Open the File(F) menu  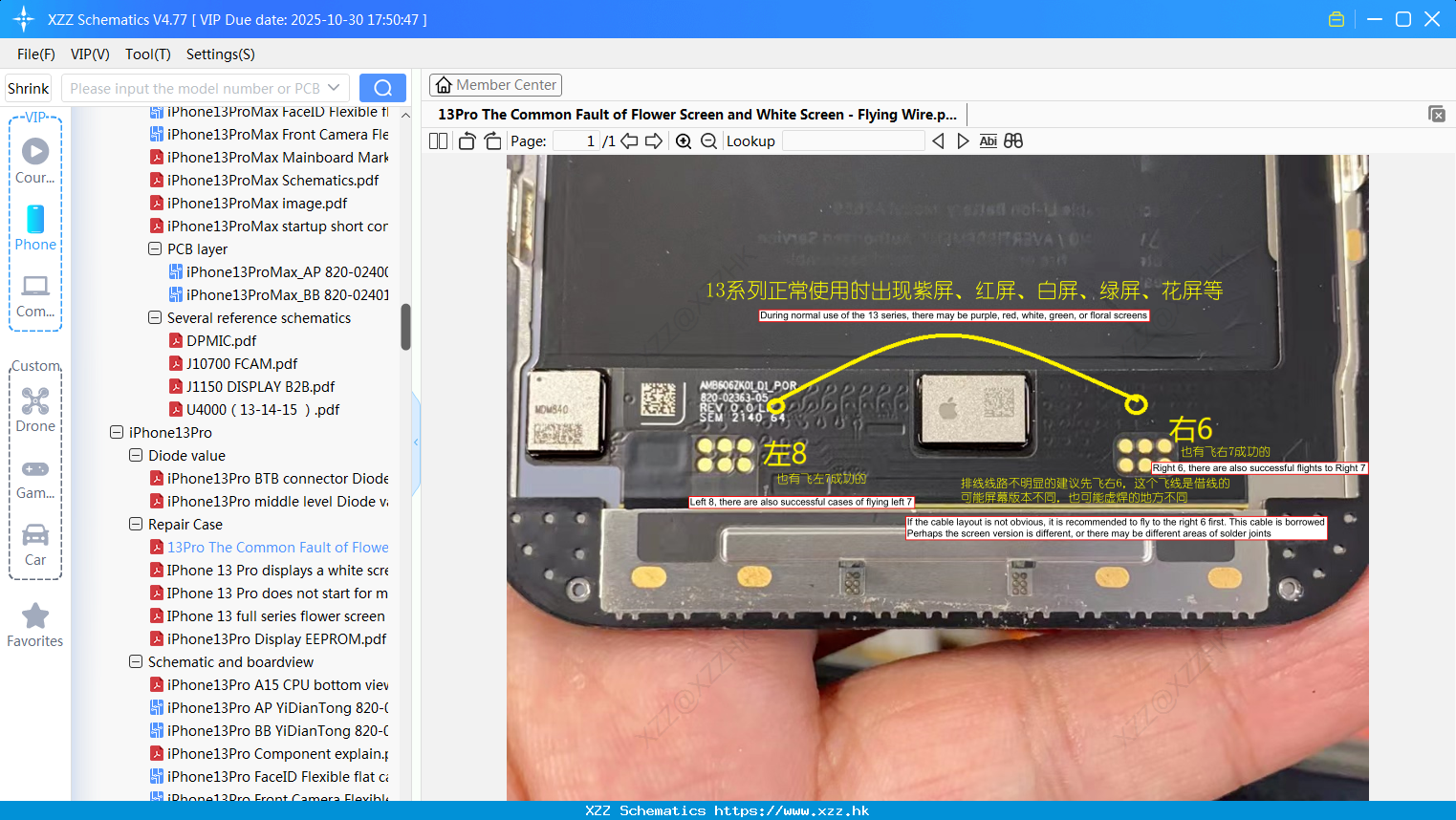point(36,54)
